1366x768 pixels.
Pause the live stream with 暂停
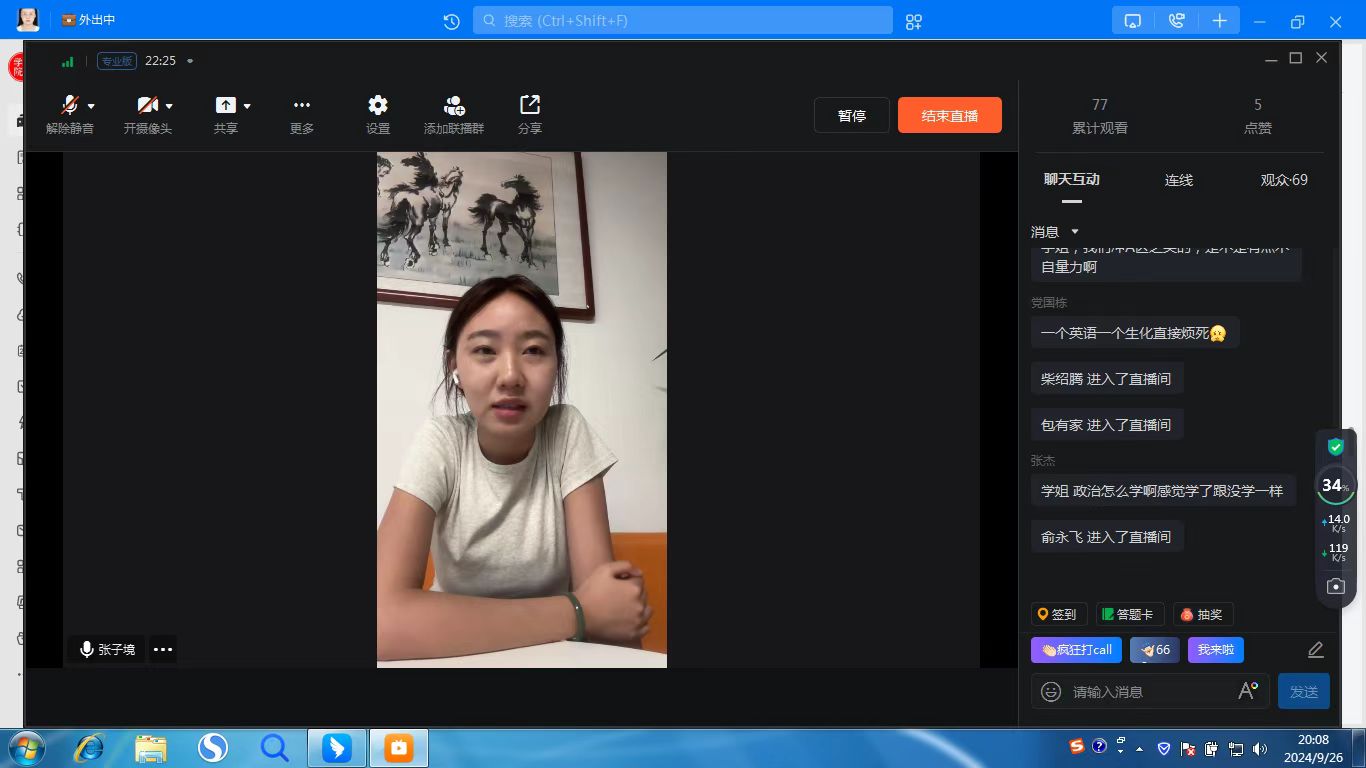coord(851,115)
